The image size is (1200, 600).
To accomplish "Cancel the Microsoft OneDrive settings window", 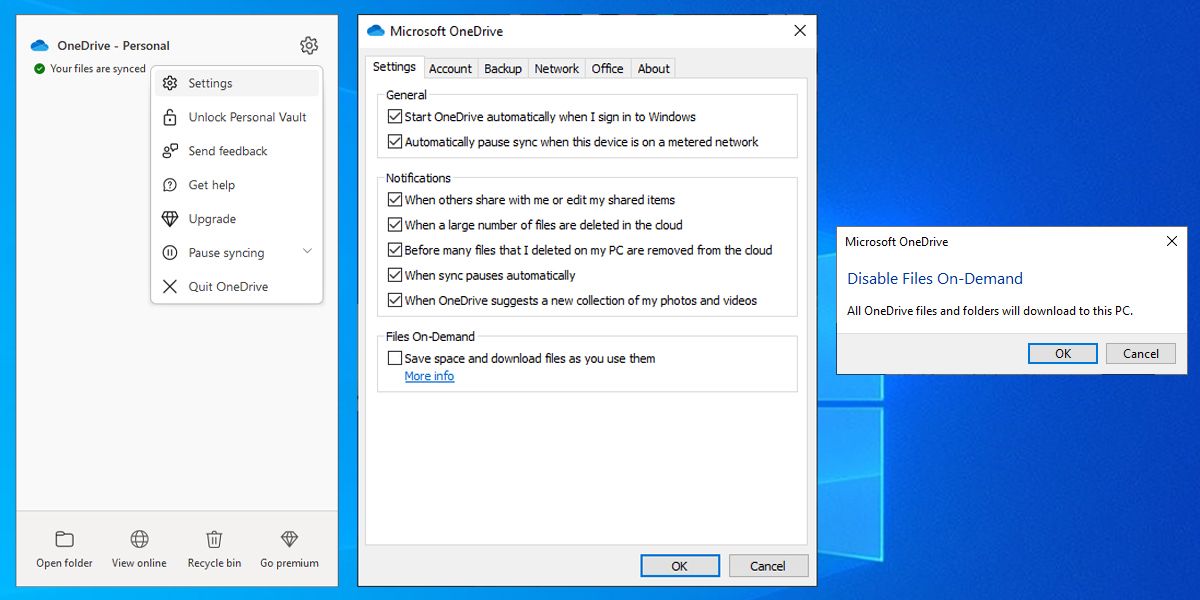I will (x=767, y=566).
